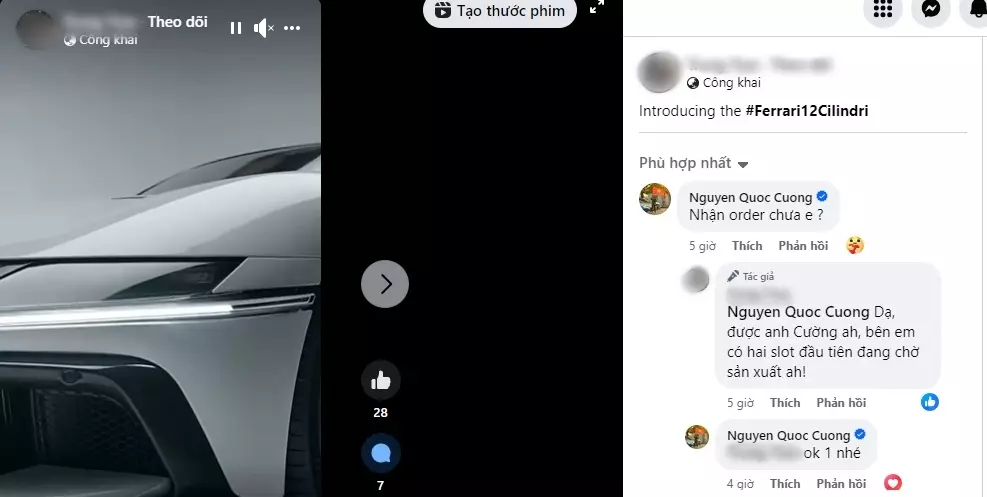Image resolution: width=987 pixels, height=497 pixels.
Task: Open the #Ferrari12Cilindri hashtag link
Action: [807, 111]
